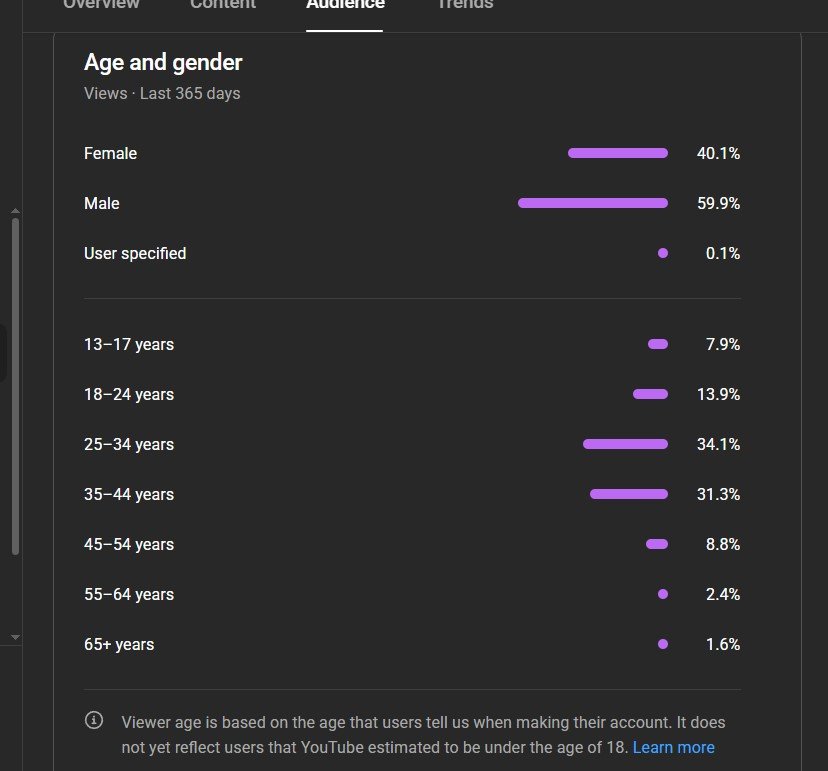The image size is (828, 771).
Task: Click the 65+ years data dot
Action: pos(663,644)
